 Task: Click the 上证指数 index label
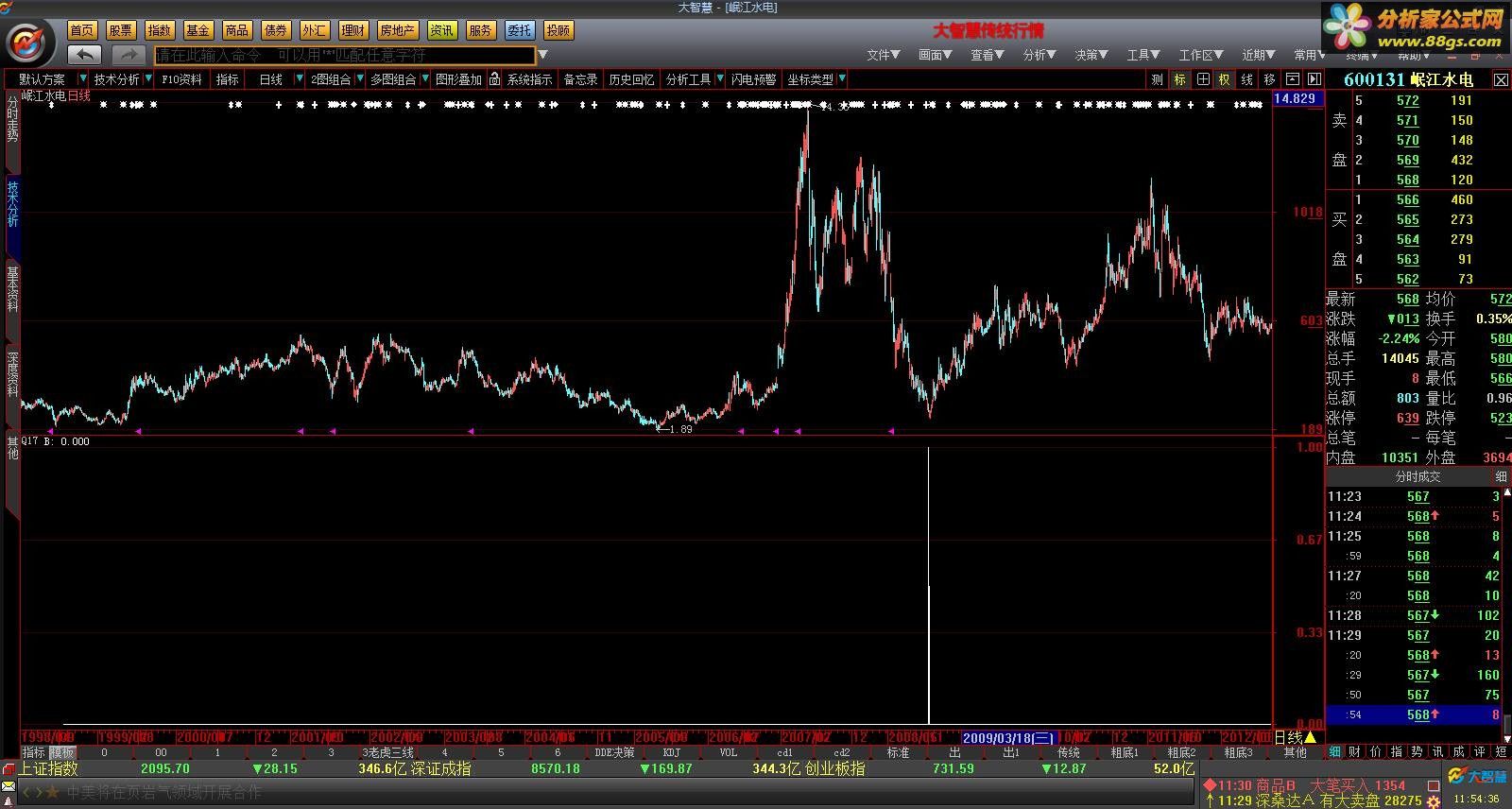[x=48, y=769]
